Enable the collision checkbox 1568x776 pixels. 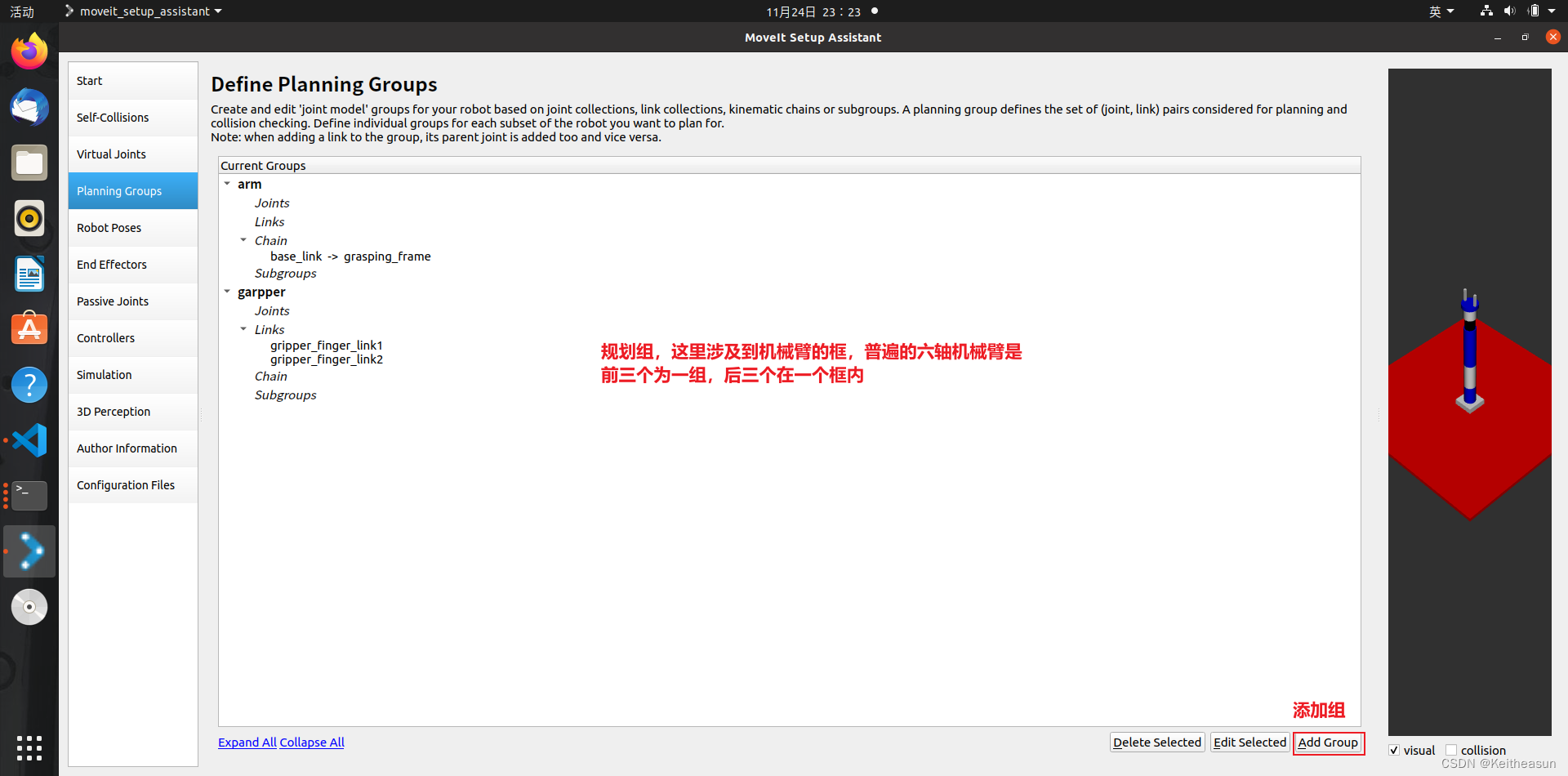coord(1451,750)
